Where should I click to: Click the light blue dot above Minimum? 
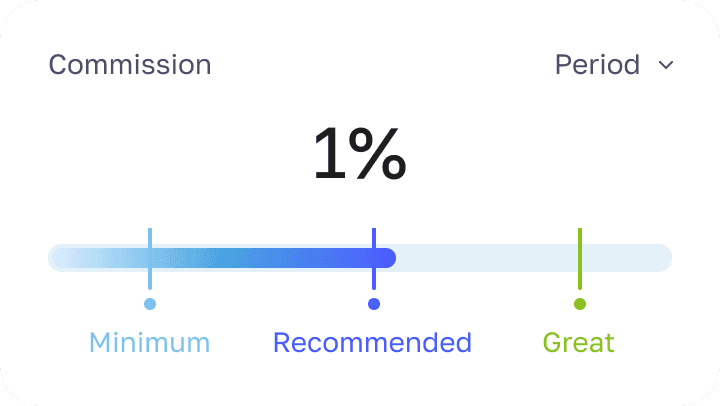[150, 304]
